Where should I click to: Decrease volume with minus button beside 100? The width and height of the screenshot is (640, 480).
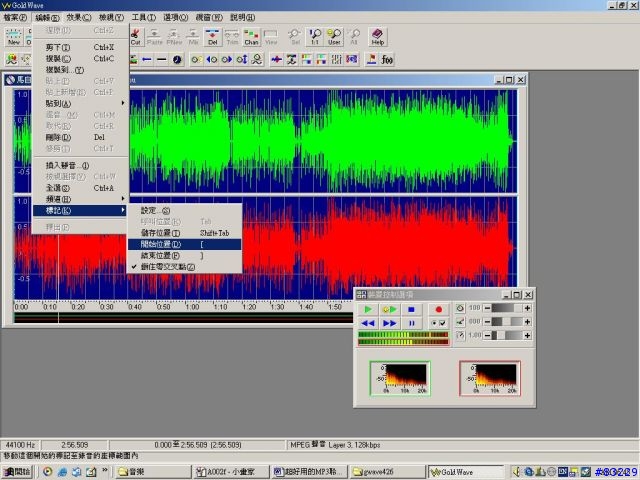(487, 308)
